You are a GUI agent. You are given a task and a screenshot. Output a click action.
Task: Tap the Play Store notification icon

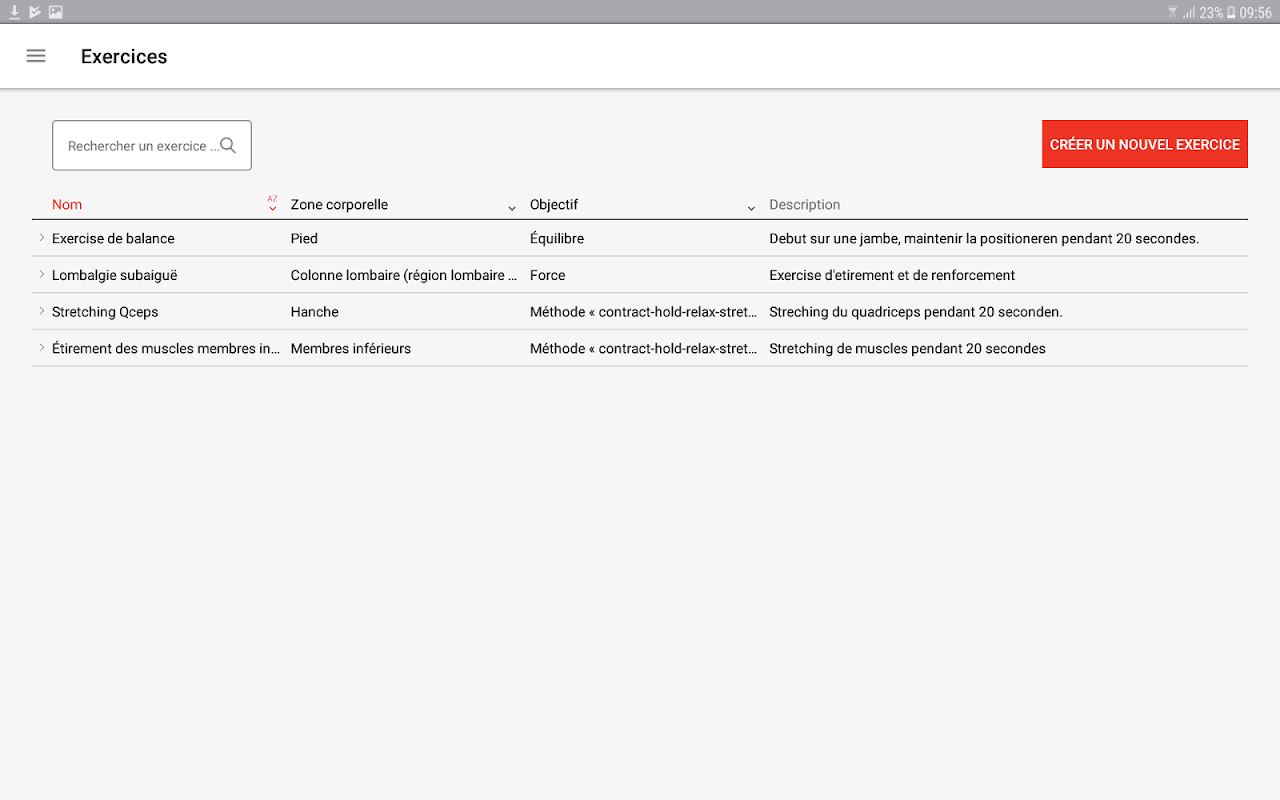point(35,12)
